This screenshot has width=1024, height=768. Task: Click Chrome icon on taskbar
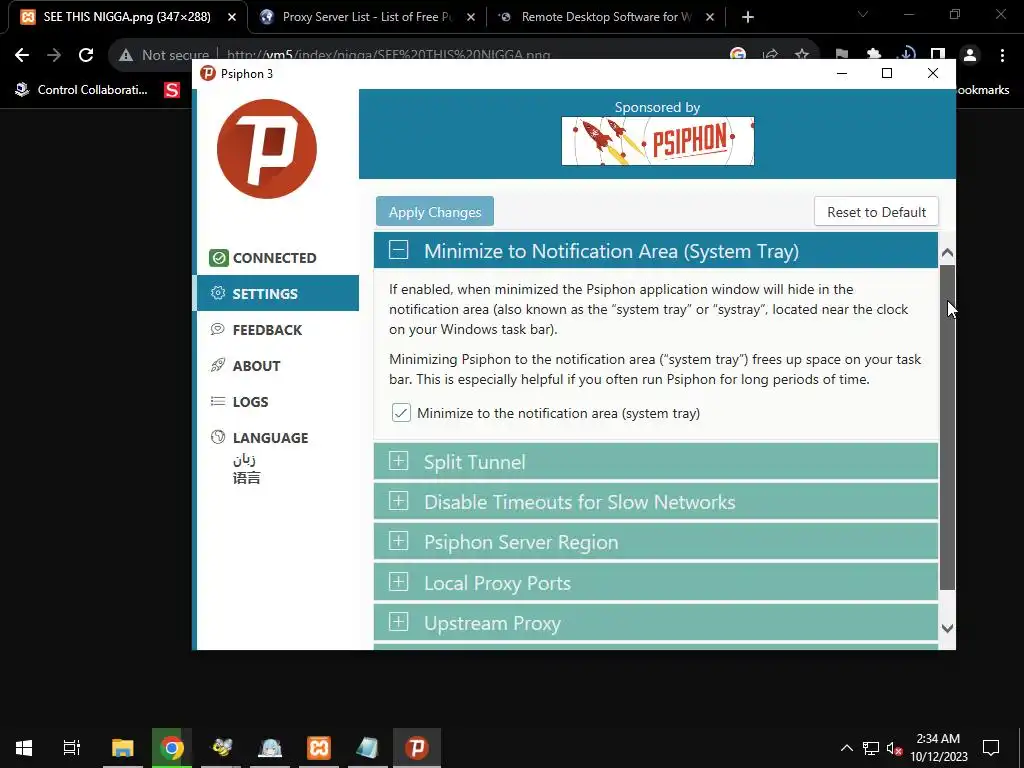tap(172, 748)
